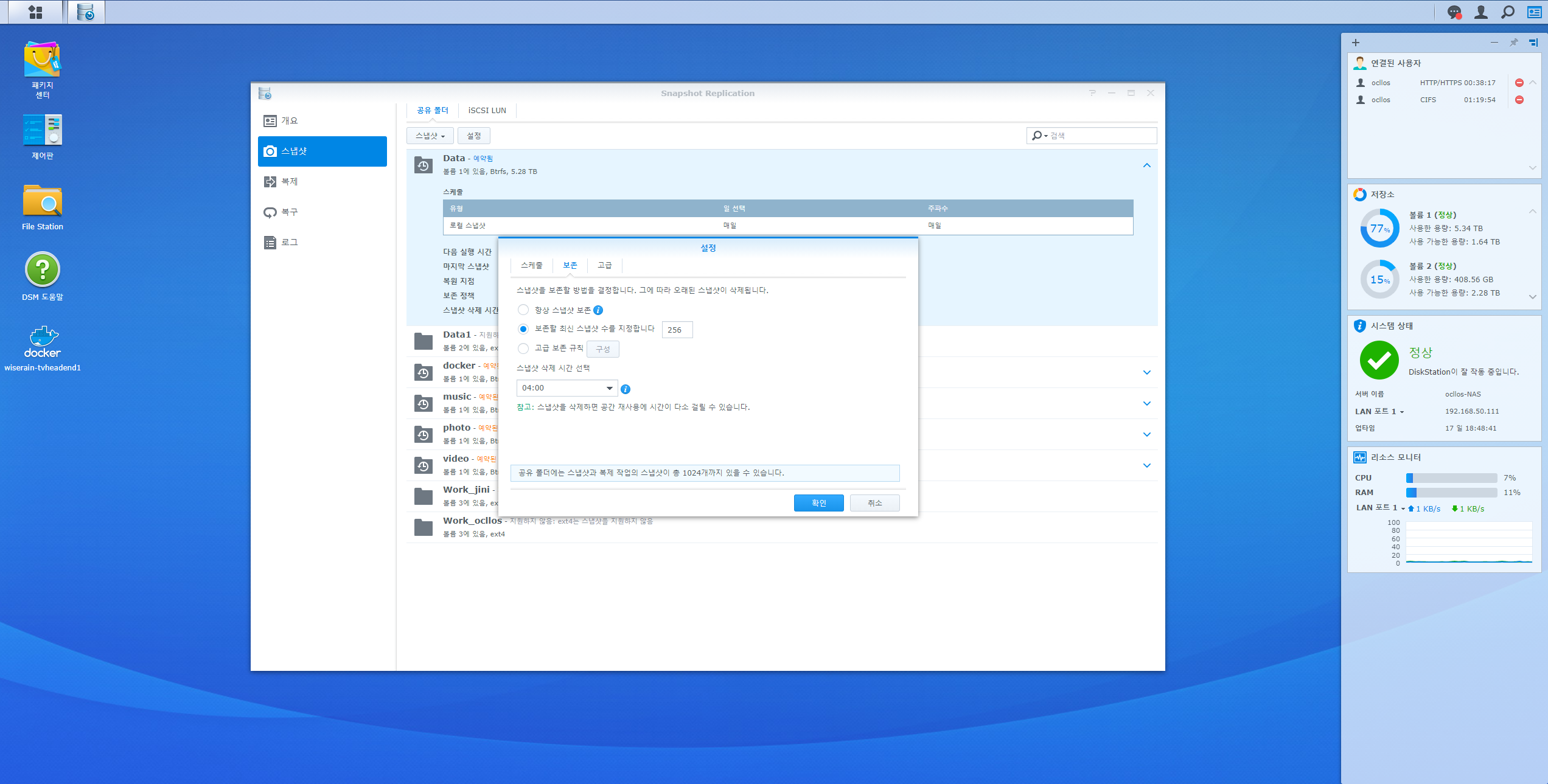
Task: Select the always-keep-snapshots radio option
Action: click(523, 310)
